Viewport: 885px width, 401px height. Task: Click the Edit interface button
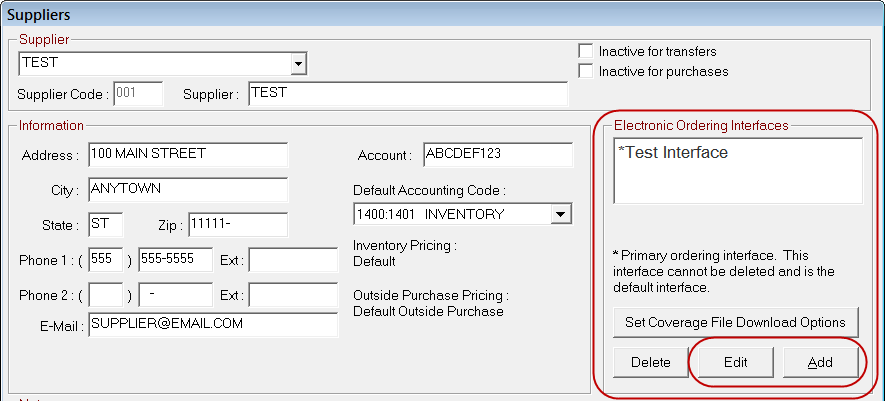[x=736, y=362]
